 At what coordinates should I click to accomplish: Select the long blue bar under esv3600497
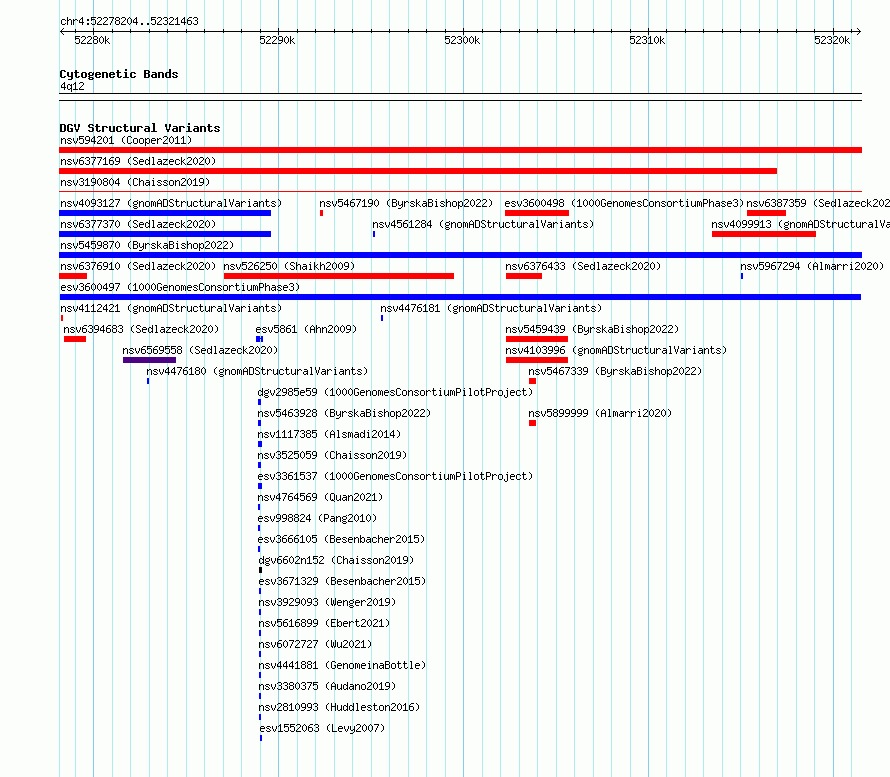click(460, 297)
